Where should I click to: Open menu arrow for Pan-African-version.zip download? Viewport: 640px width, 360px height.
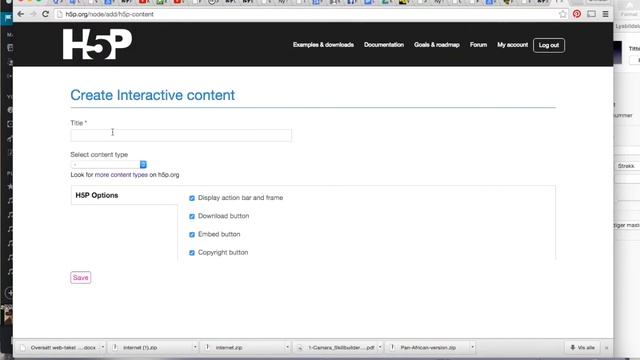(x=472, y=347)
